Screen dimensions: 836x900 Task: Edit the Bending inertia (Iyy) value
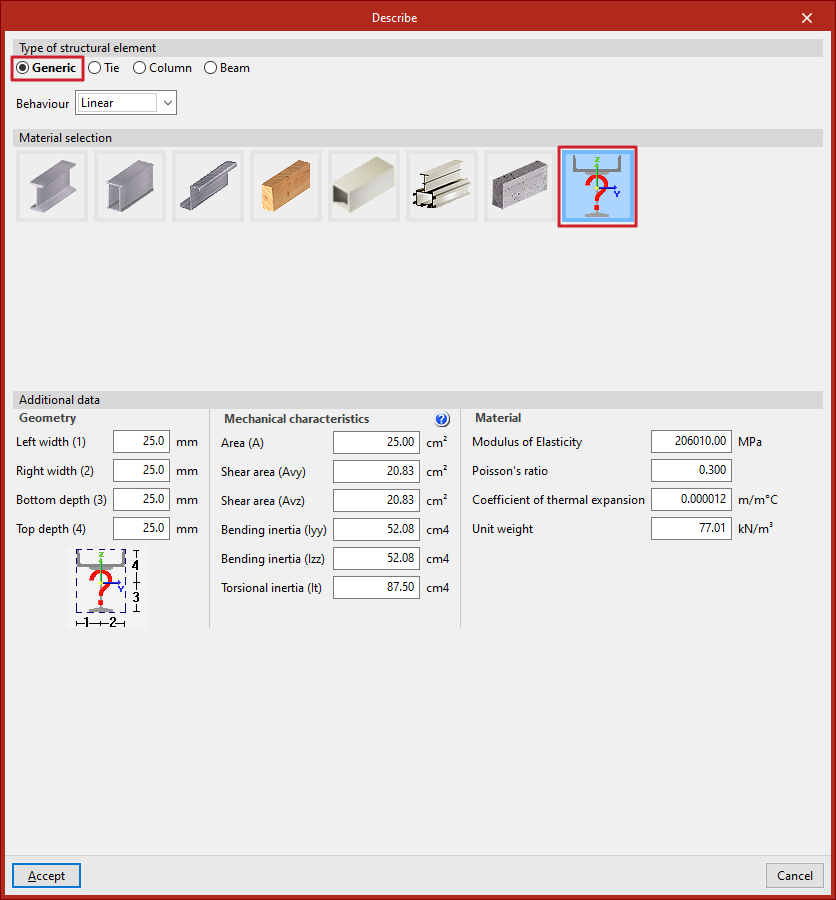(376, 529)
